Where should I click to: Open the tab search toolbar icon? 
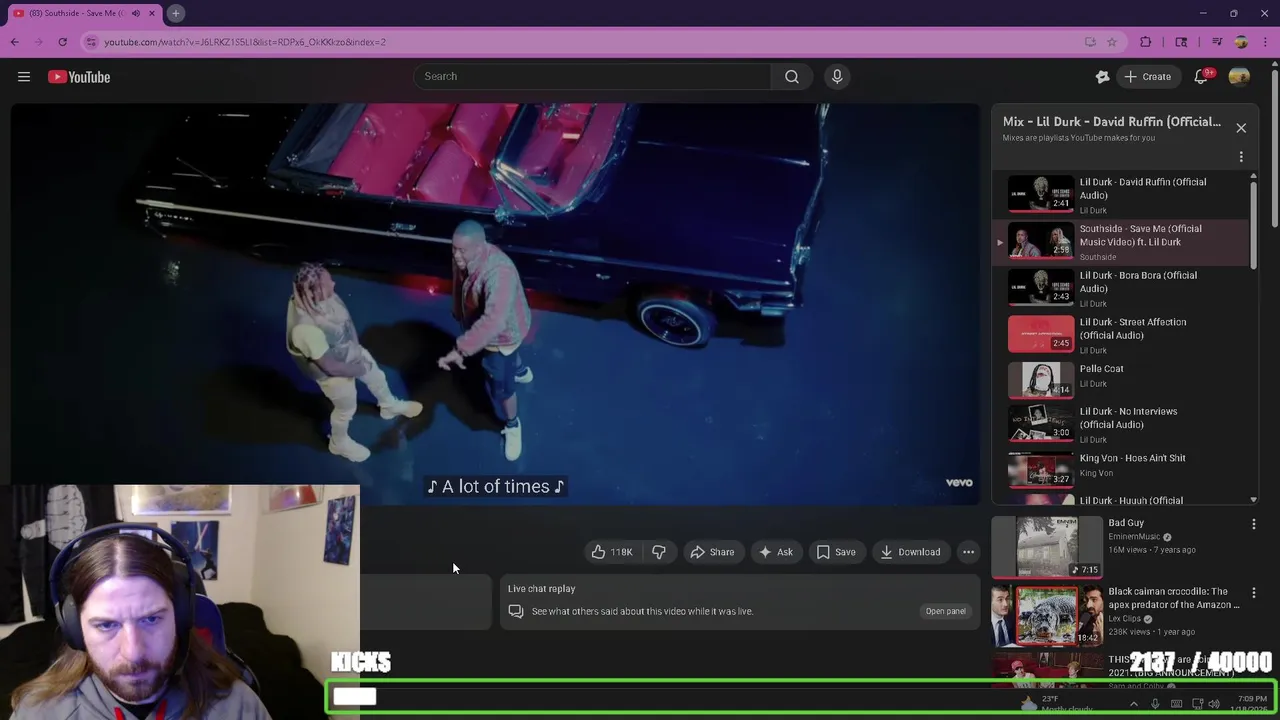tap(1181, 42)
